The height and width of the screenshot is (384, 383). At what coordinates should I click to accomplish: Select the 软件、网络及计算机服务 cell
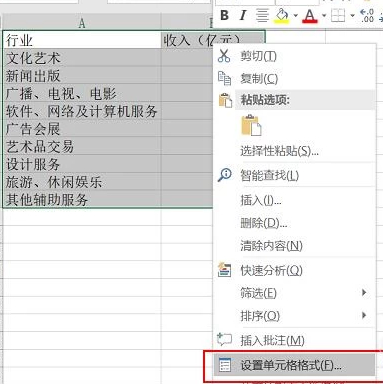[x=82, y=111]
